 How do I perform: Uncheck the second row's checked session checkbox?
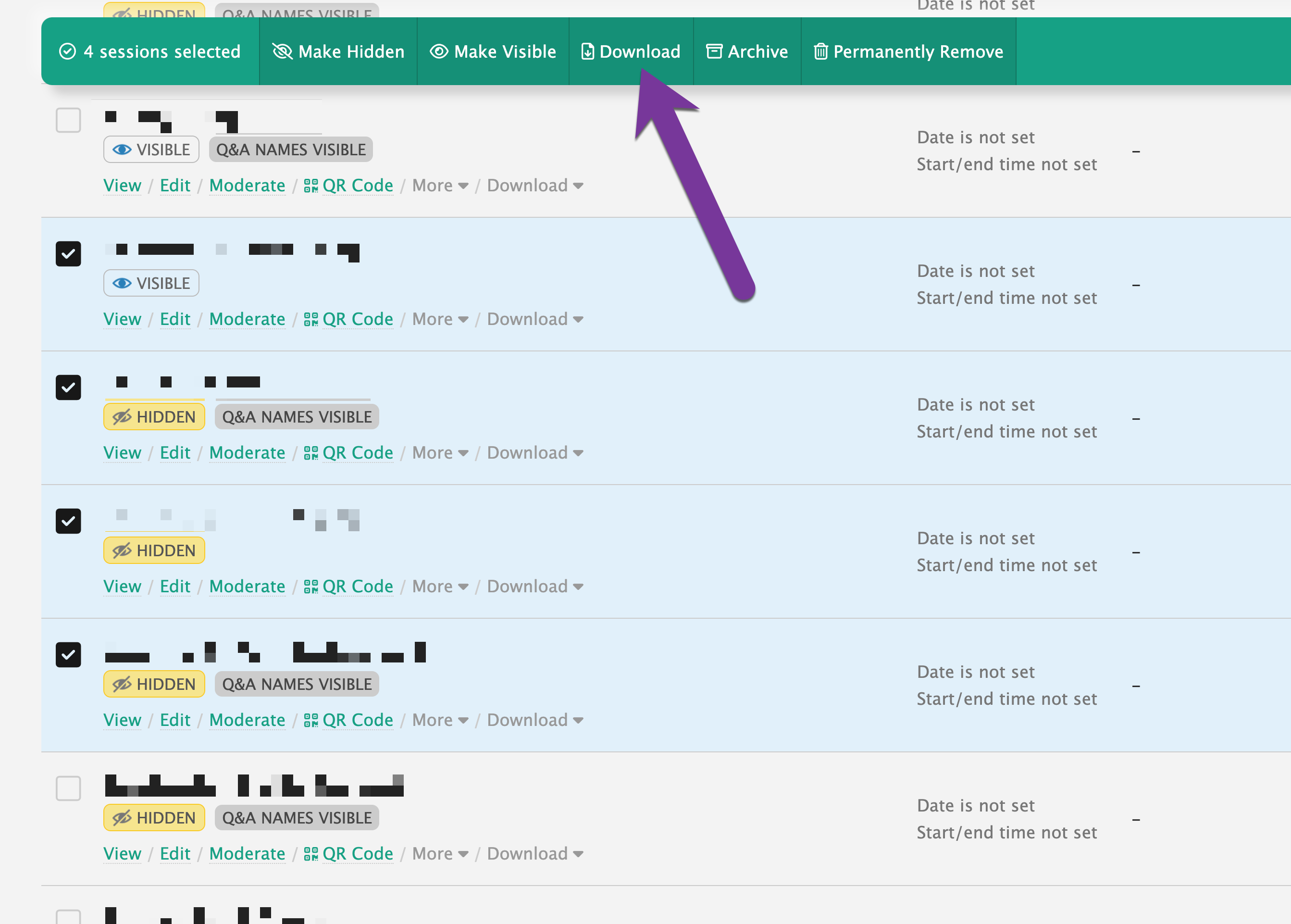tap(68, 254)
